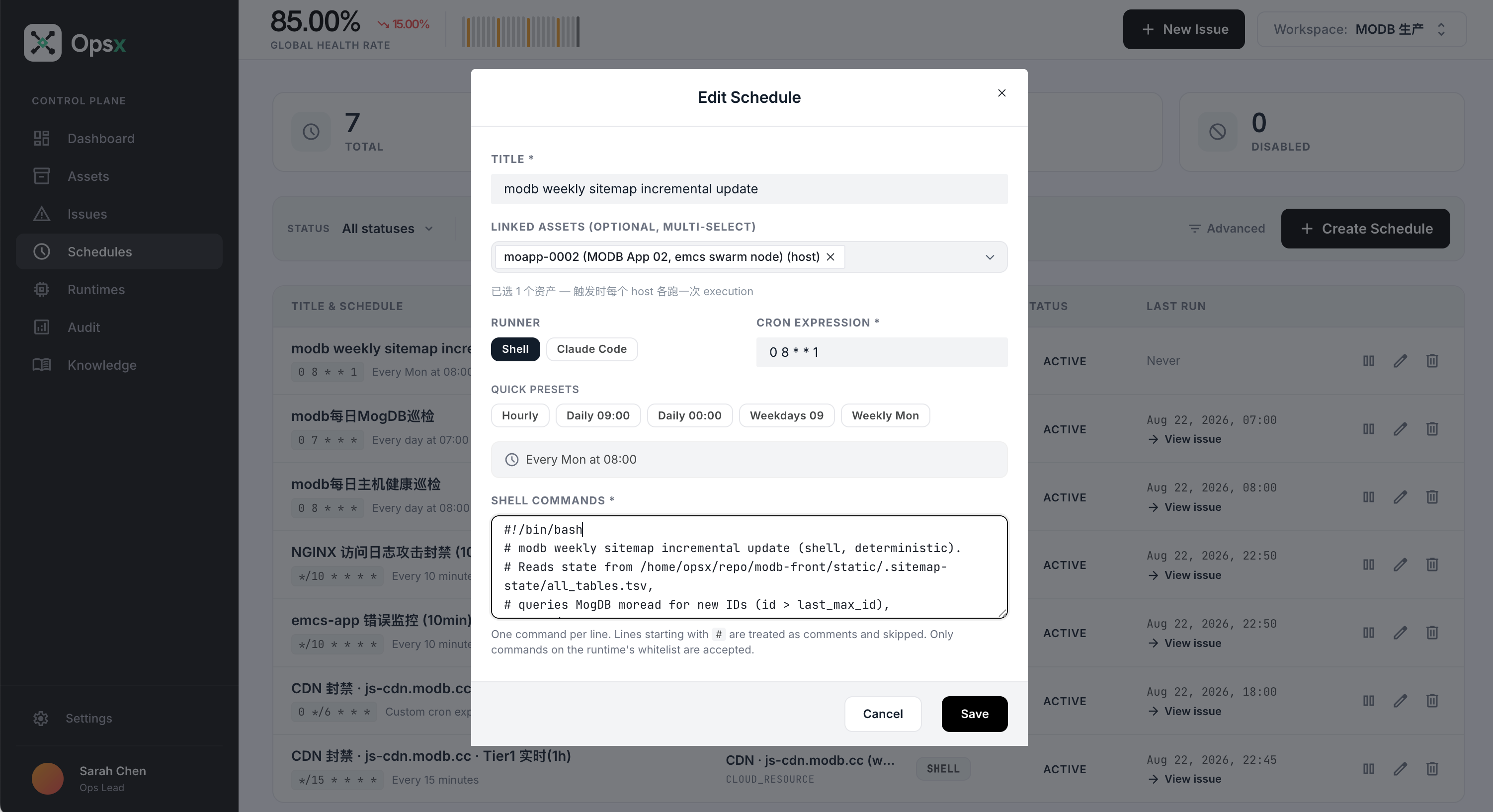Remove the moapp-0002 linked asset chip
The width and height of the screenshot is (1493, 812).
tap(830, 257)
